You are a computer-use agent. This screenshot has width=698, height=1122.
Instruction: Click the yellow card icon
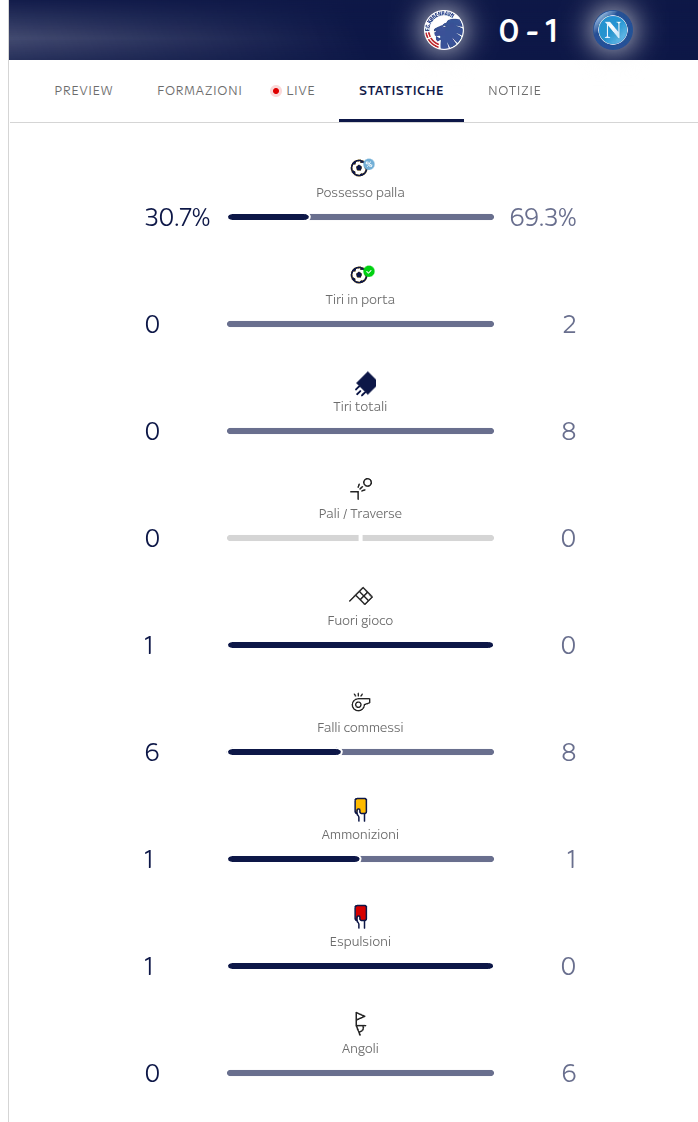[361, 809]
